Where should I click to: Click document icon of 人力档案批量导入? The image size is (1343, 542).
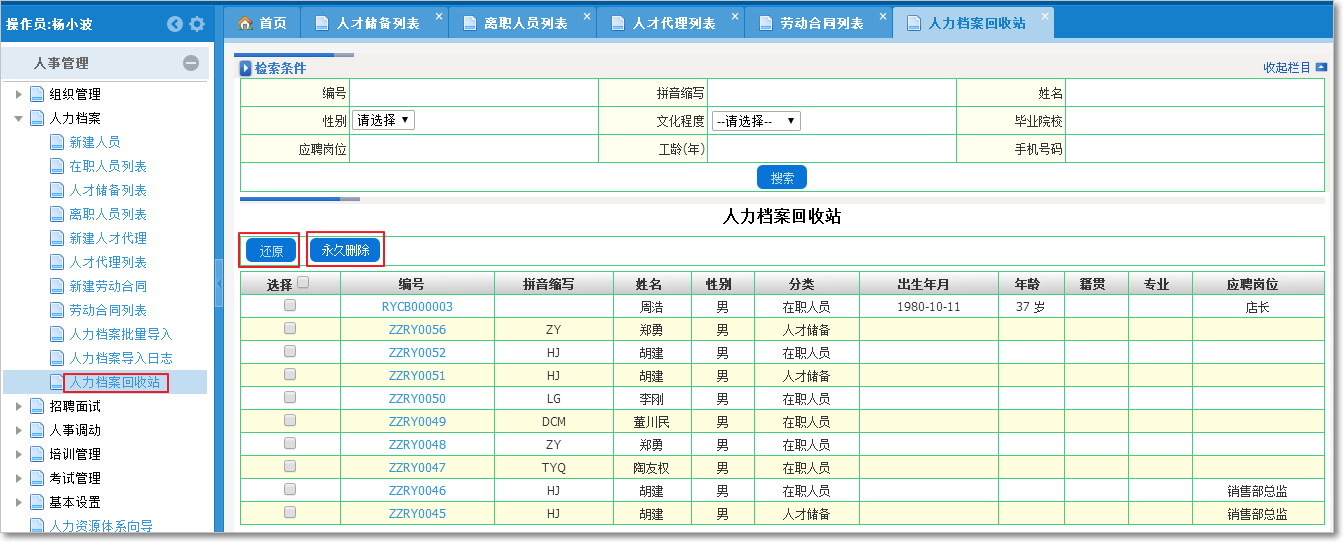click(x=57, y=334)
